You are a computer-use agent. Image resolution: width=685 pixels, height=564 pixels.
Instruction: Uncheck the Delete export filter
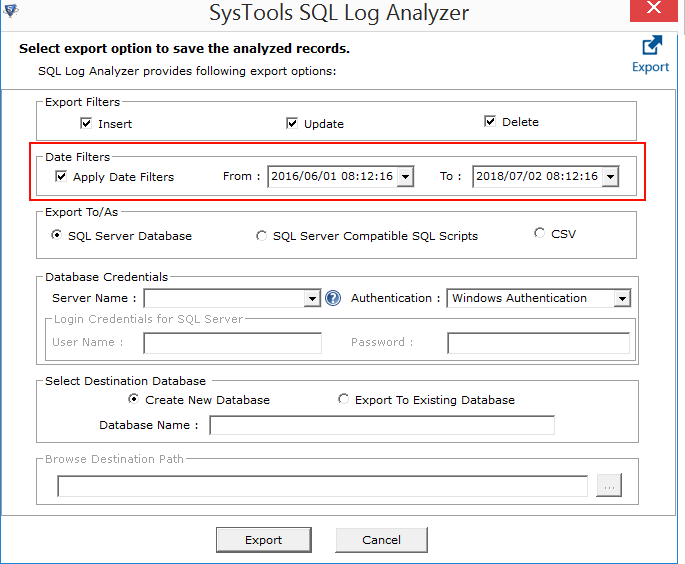490,121
